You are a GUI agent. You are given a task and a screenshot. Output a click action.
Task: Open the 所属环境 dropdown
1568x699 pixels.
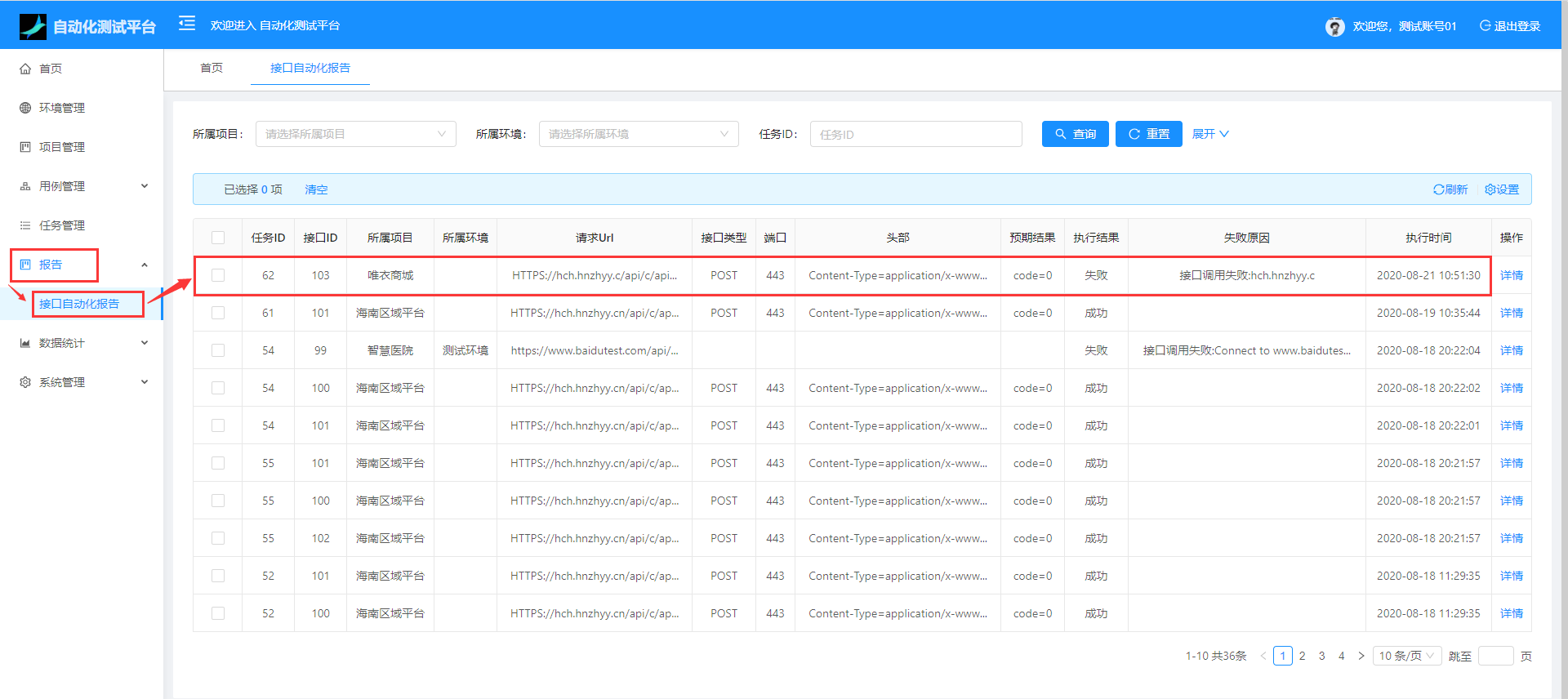[x=639, y=134]
